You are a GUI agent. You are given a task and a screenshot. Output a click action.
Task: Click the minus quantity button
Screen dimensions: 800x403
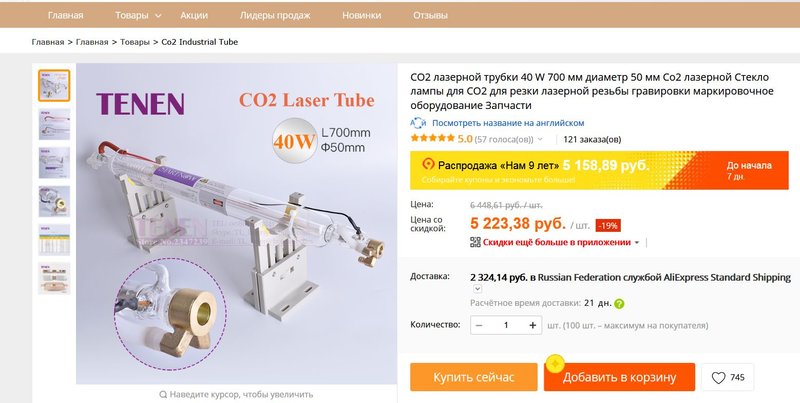[x=480, y=325]
